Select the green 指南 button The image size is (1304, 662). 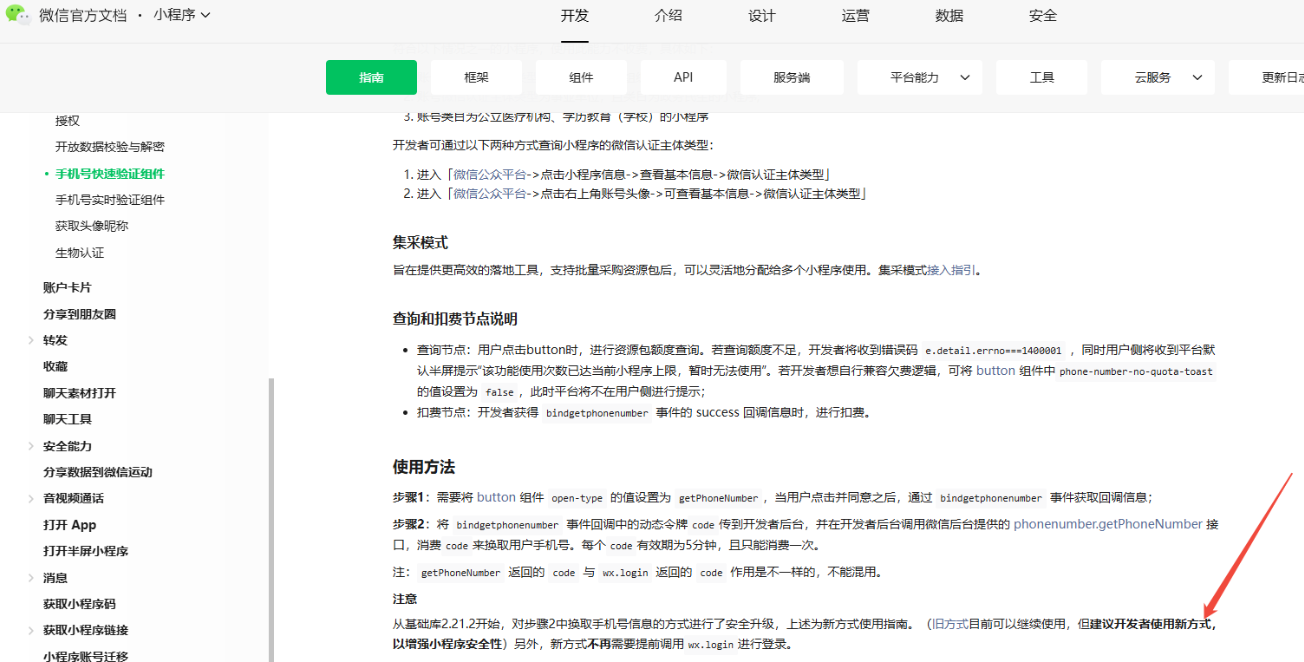coord(371,77)
